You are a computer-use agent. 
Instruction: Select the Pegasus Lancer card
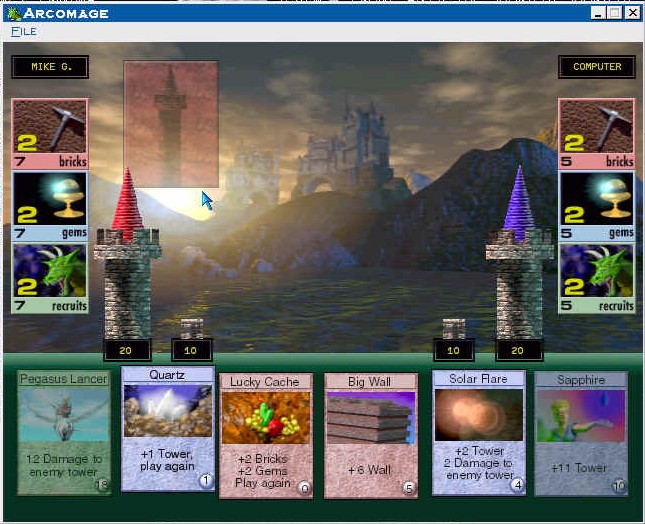[x=64, y=432]
